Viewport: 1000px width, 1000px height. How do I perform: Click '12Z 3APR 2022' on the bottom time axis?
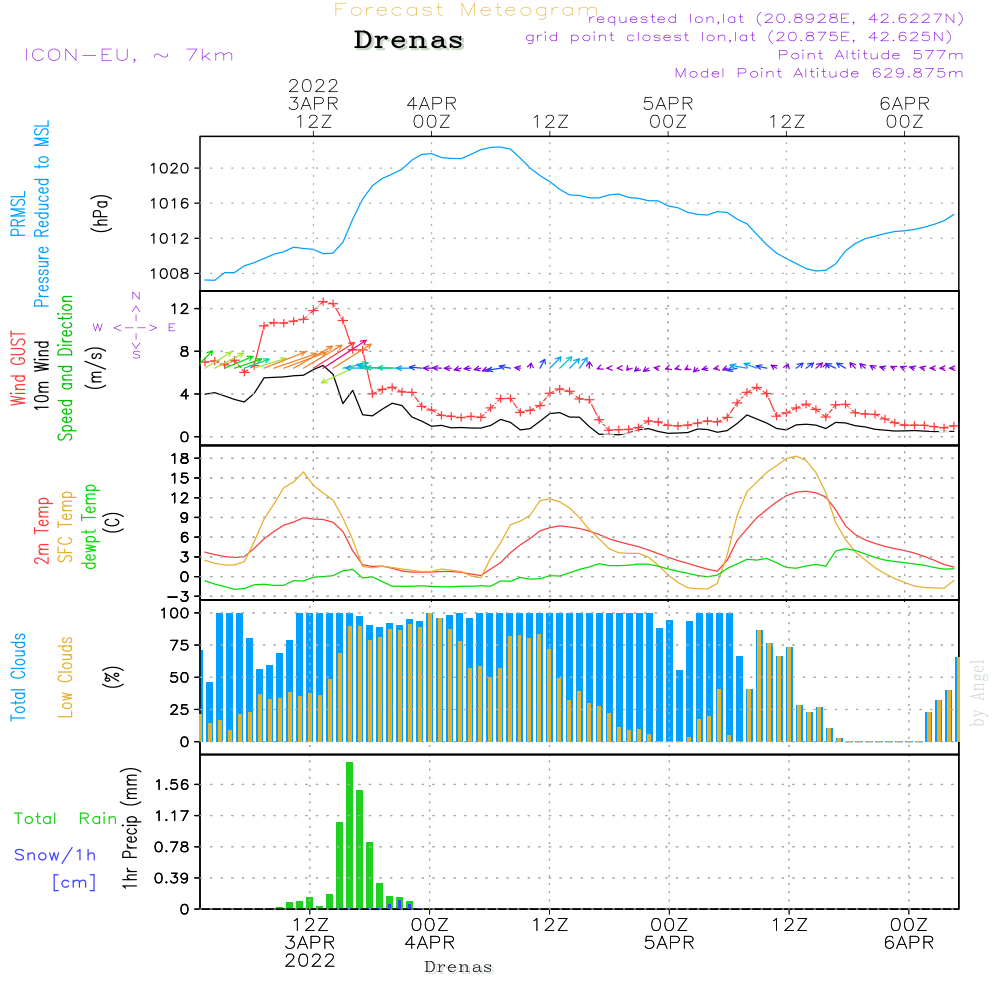310,942
